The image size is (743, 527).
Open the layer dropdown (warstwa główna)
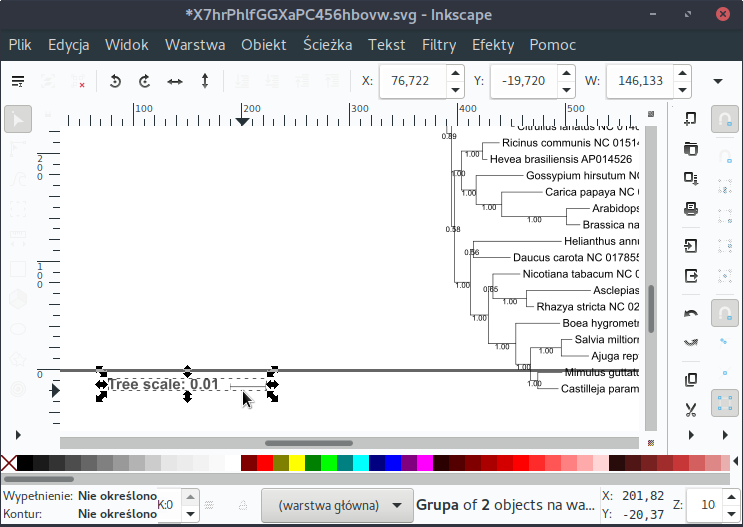tap(336, 505)
